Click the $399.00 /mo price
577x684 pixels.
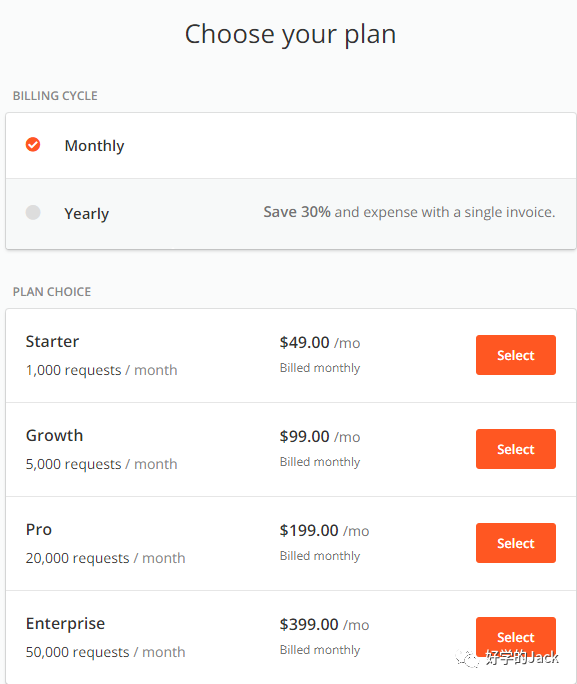click(324, 625)
